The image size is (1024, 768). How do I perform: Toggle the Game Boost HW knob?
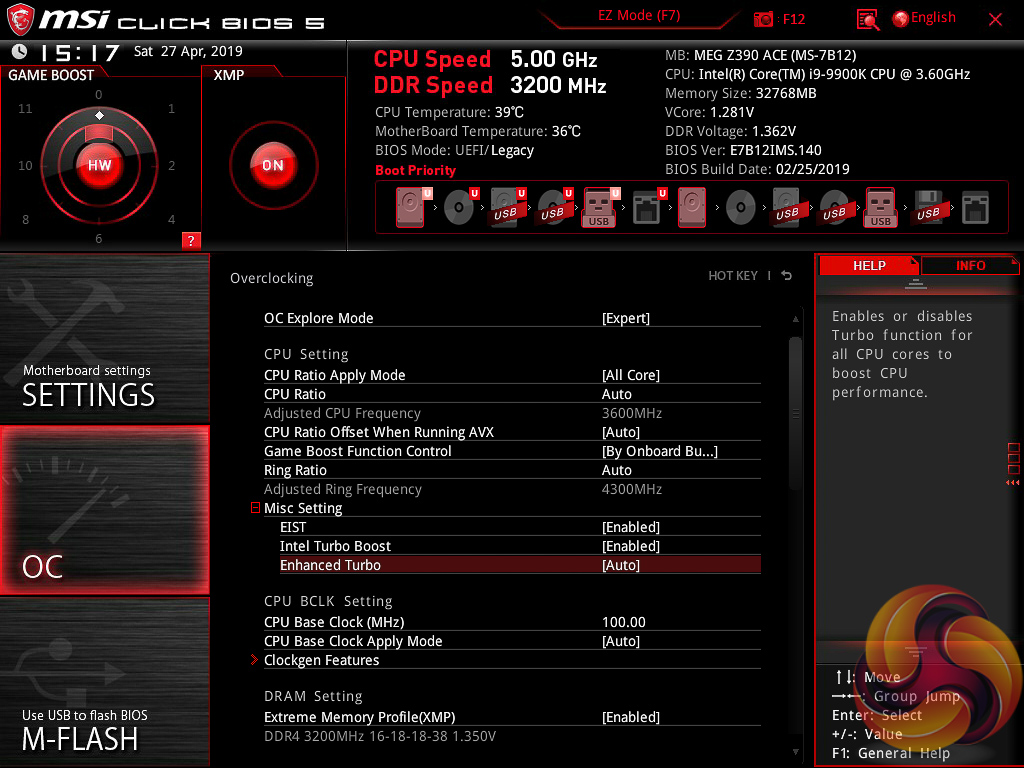pos(99,165)
